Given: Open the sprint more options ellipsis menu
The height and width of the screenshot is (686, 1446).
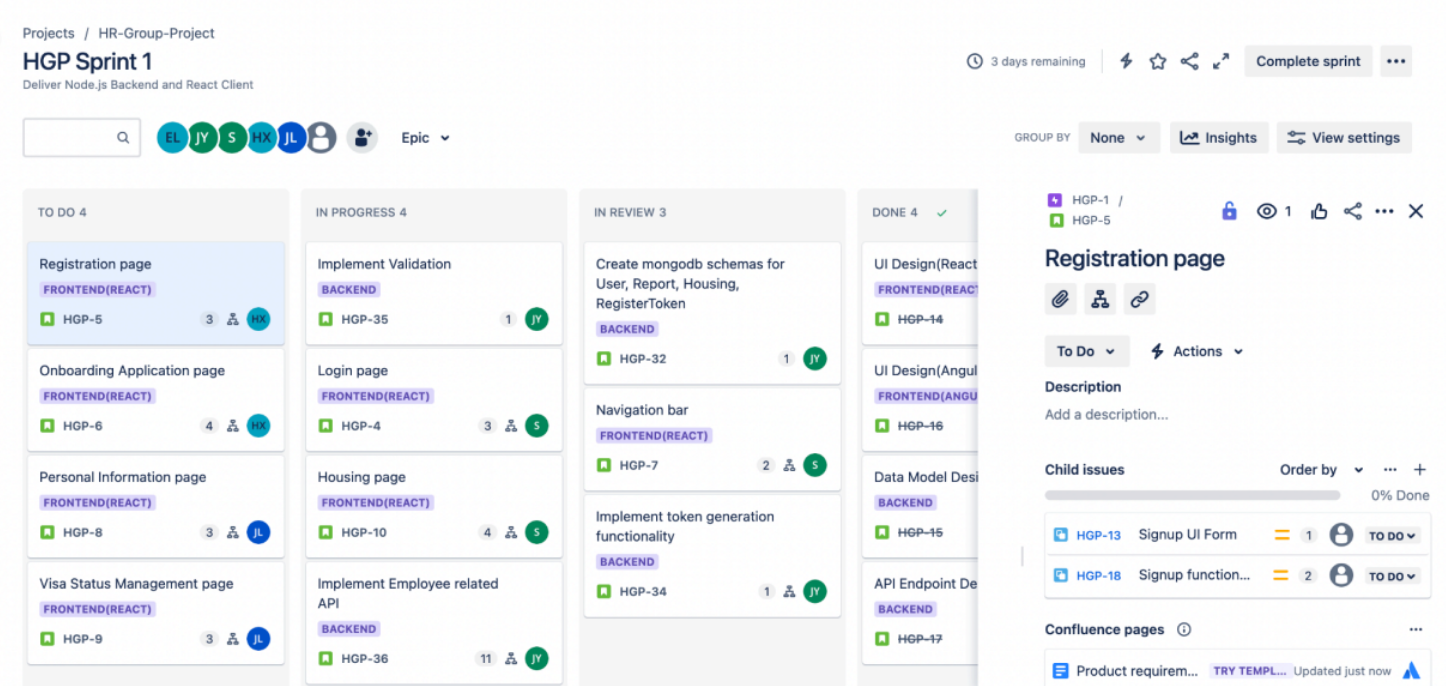Looking at the screenshot, I should pos(1396,61).
